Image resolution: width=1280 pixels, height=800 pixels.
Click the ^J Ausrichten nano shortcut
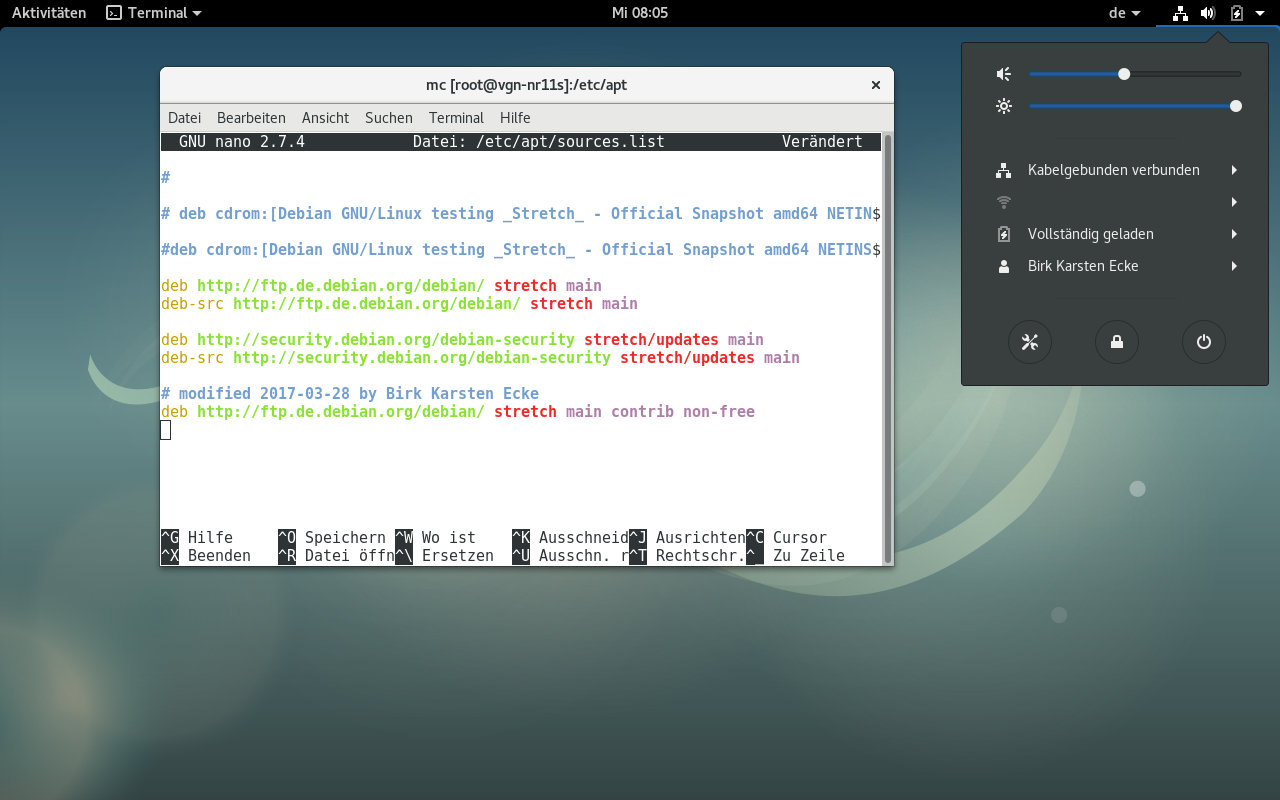pyautogui.click(x=687, y=538)
